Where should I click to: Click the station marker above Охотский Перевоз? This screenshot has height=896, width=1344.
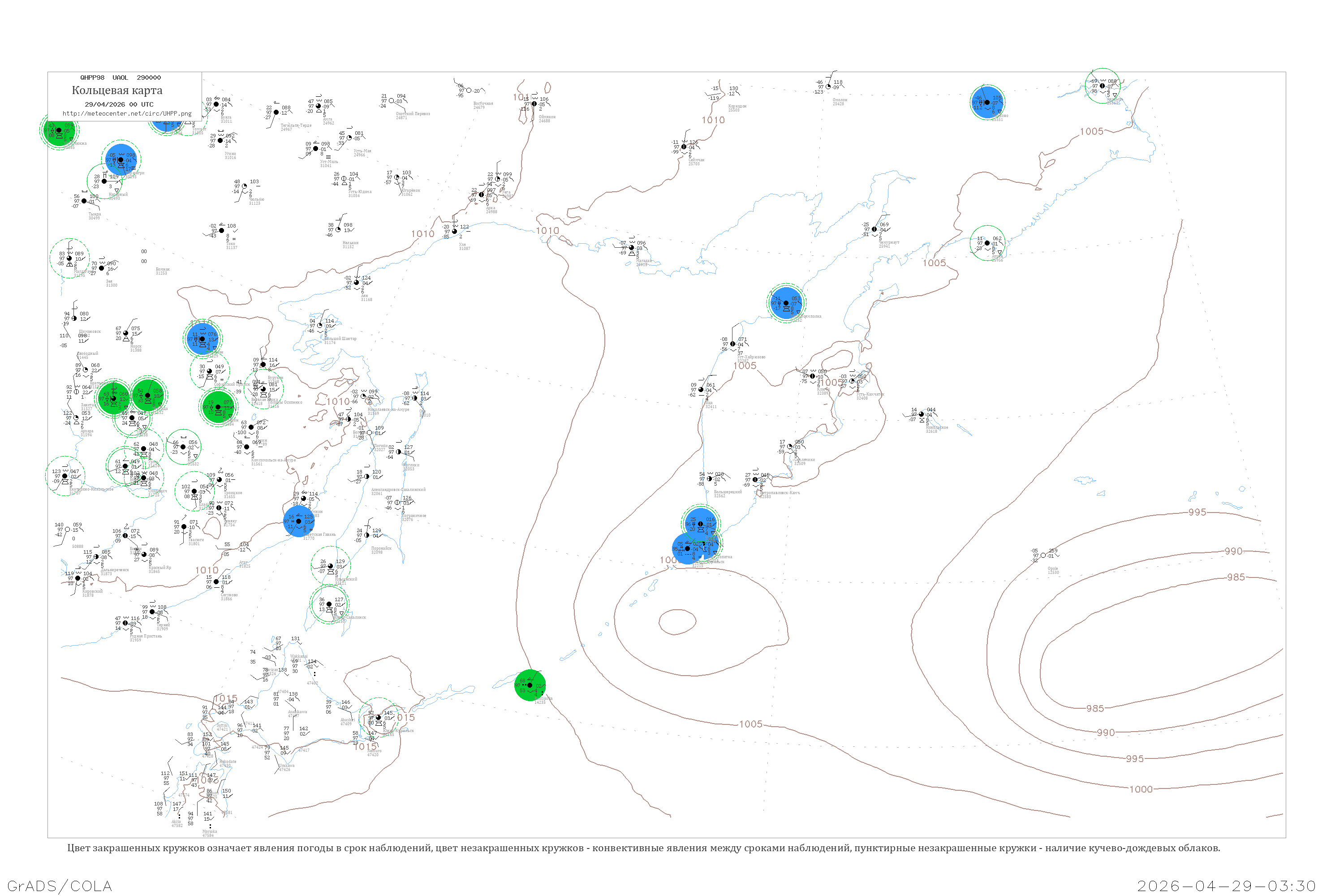[x=392, y=101]
